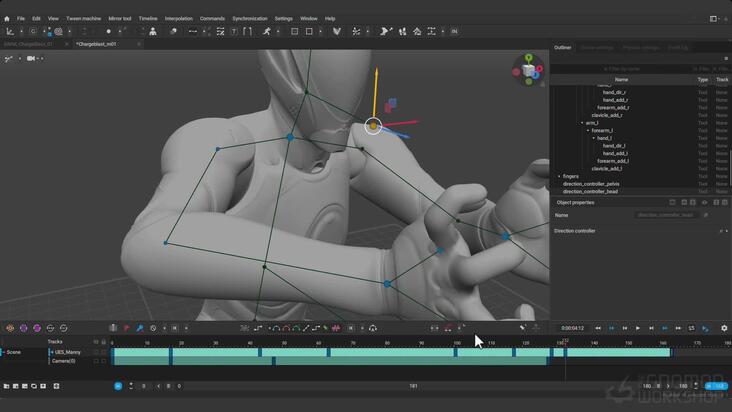Collapse the Scene track group

(x=4, y=352)
